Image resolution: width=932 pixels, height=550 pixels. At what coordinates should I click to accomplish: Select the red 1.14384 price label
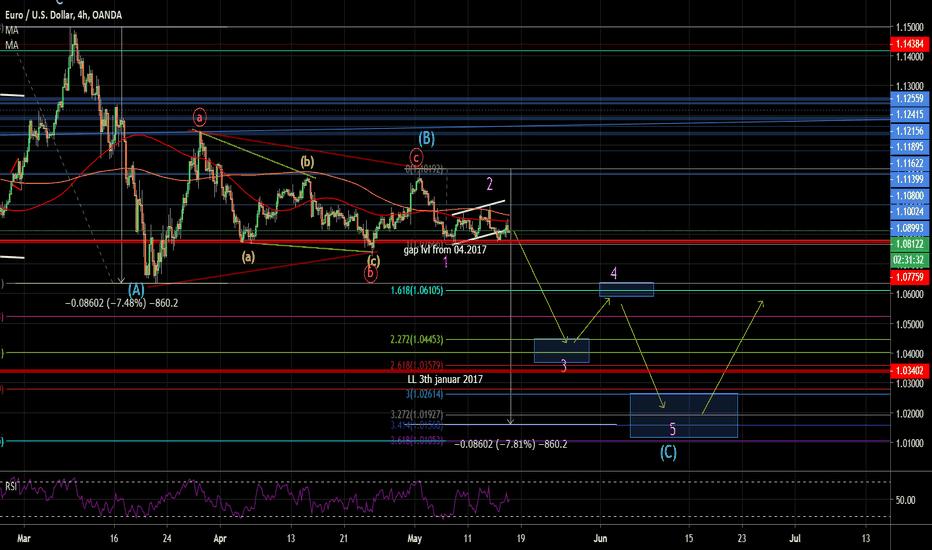(909, 44)
